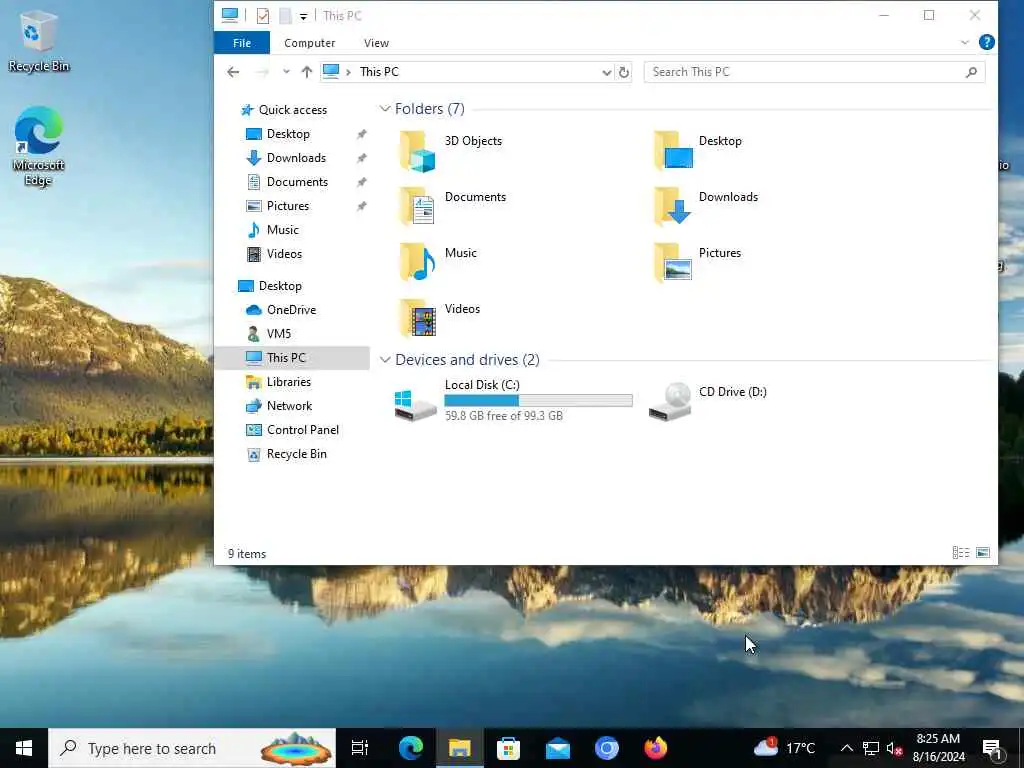Select the Music folder in Folders group
Image resolution: width=1024 pixels, height=768 pixels.
point(438,263)
